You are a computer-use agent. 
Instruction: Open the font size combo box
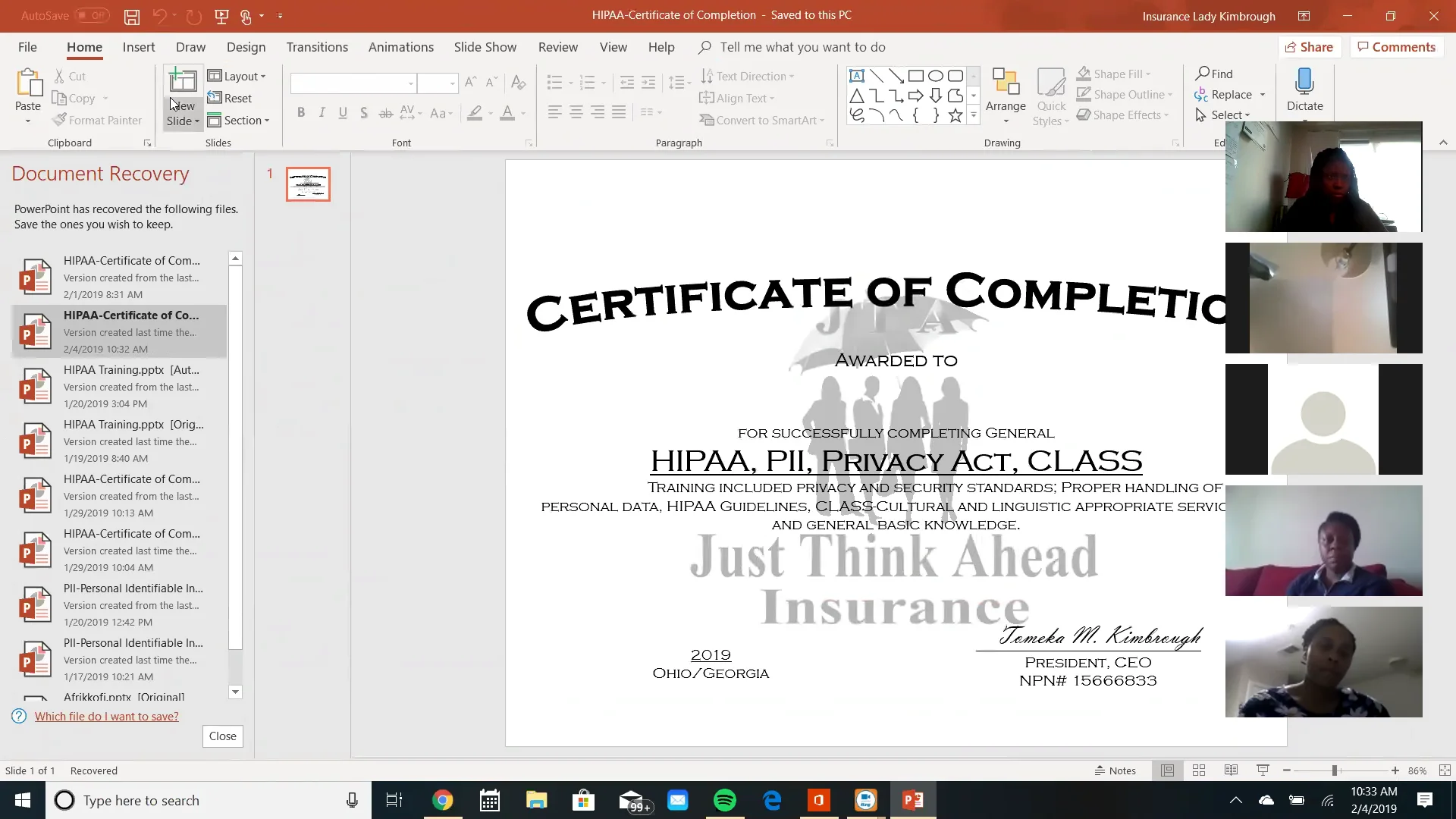[438, 83]
